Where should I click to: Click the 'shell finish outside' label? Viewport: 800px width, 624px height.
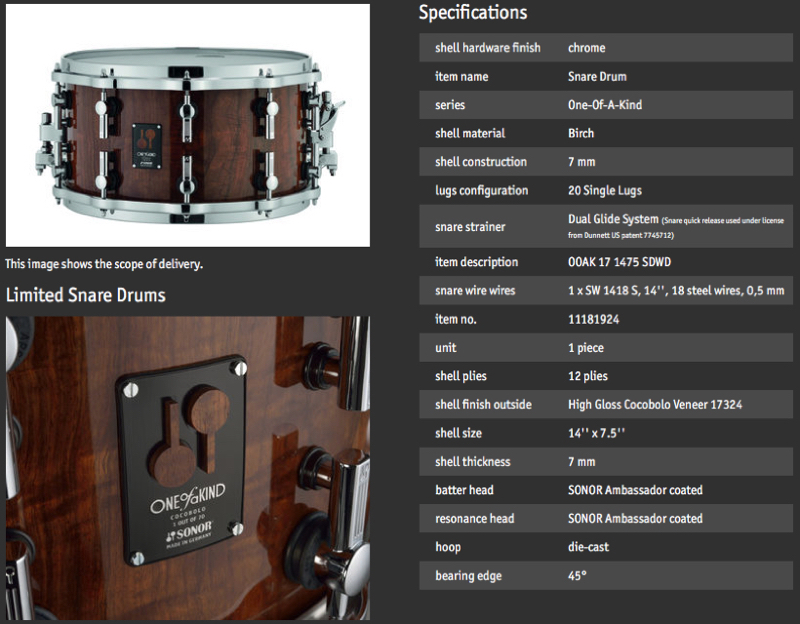point(483,405)
